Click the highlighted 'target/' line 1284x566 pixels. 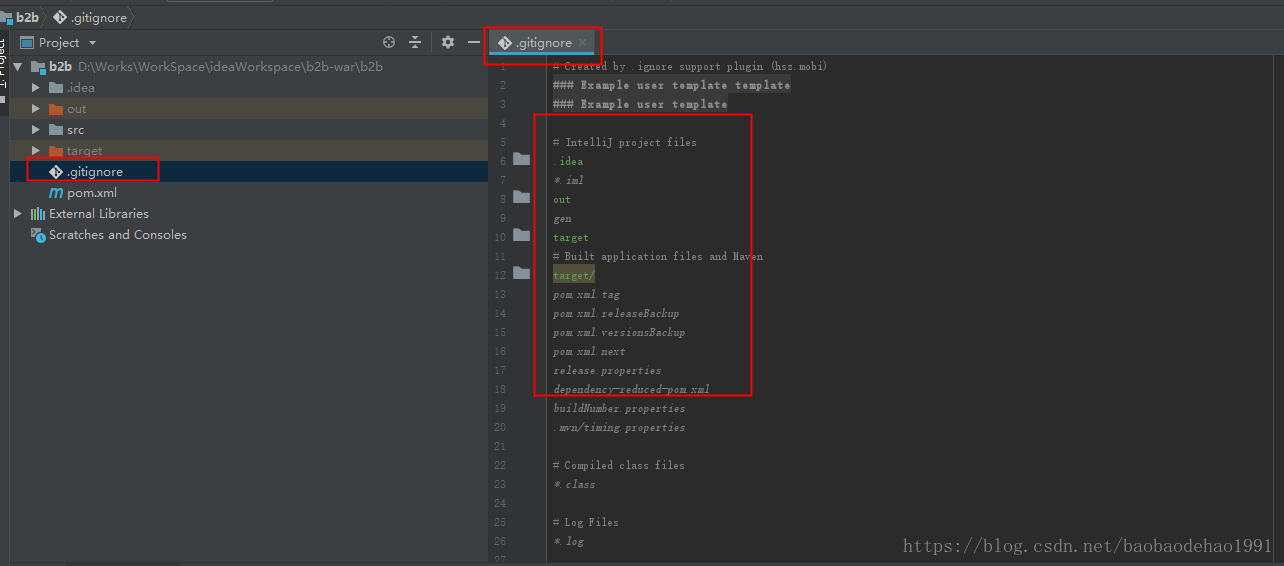pos(574,276)
